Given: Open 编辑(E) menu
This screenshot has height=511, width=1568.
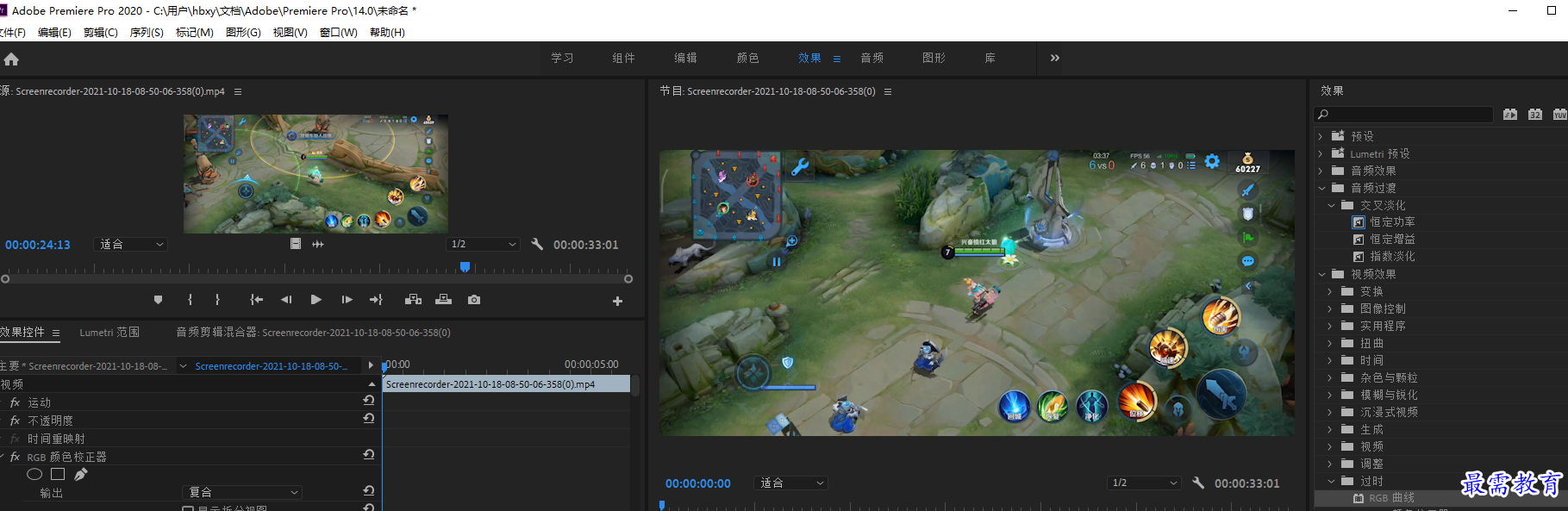Looking at the screenshot, I should (x=54, y=33).
